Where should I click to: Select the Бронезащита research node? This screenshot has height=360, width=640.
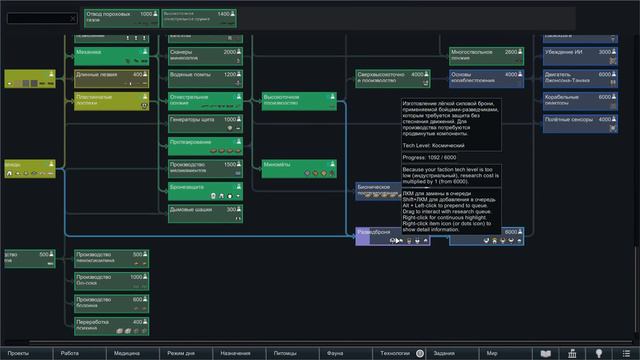pyautogui.click(x=205, y=191)
